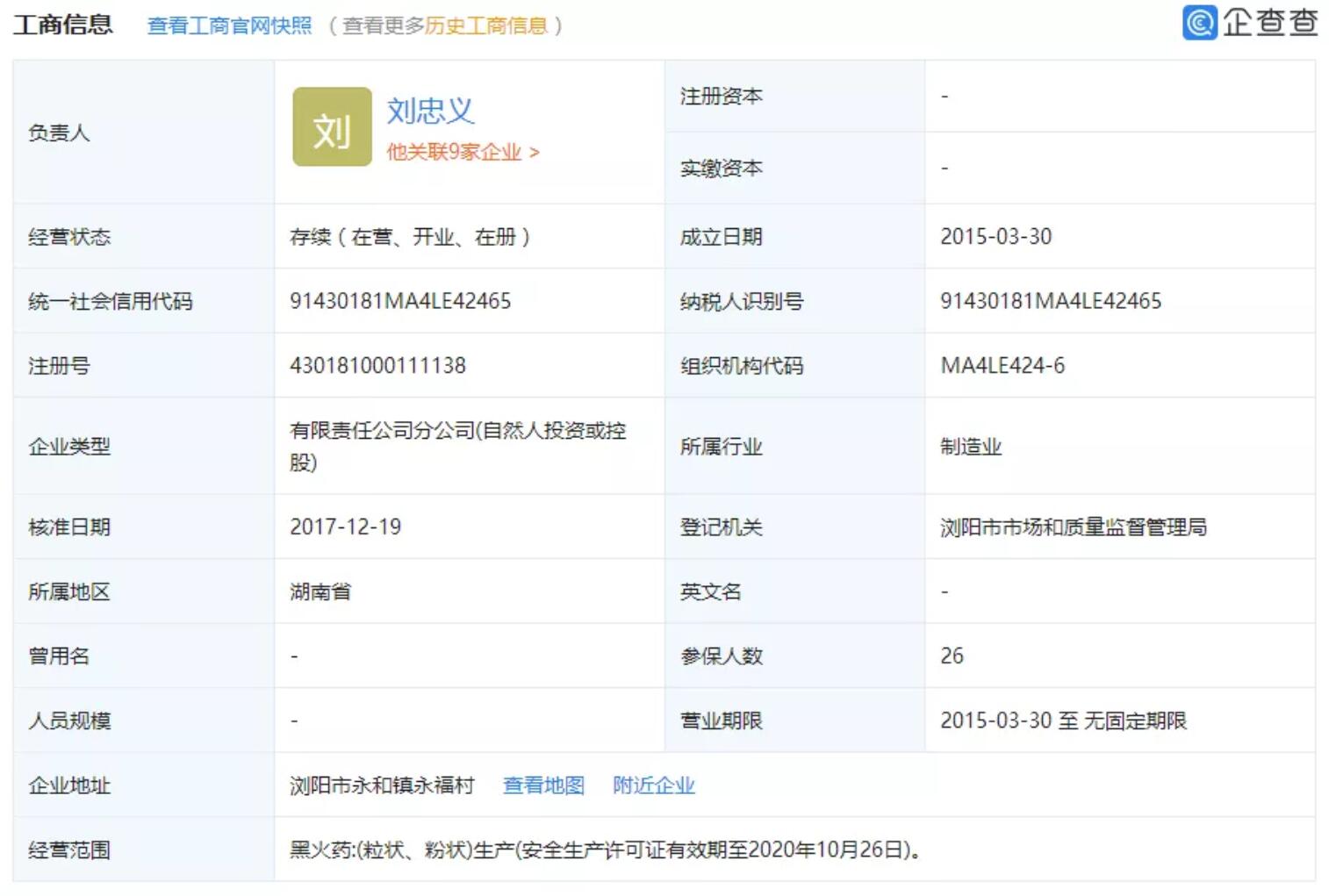
Task: Click the 企业地址 text 浏阳市永和镇永福村
Action: 382,785
